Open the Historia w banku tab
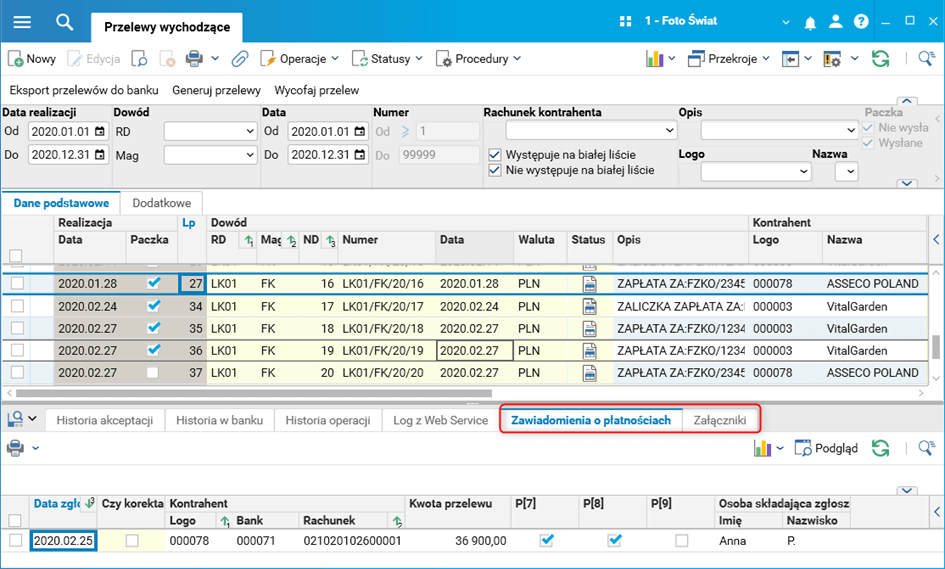This screenshot has width=945, height=569. click(219, 420)
